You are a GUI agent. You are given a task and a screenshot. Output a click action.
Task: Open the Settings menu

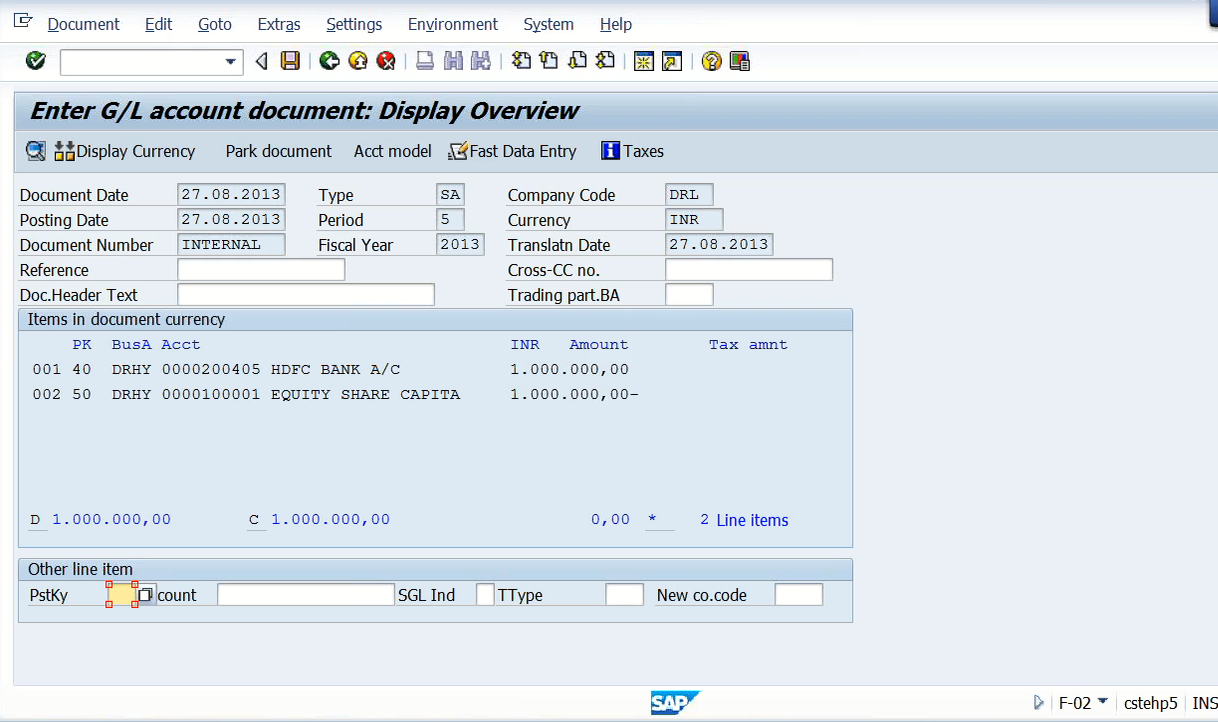[x=354, y=24]
